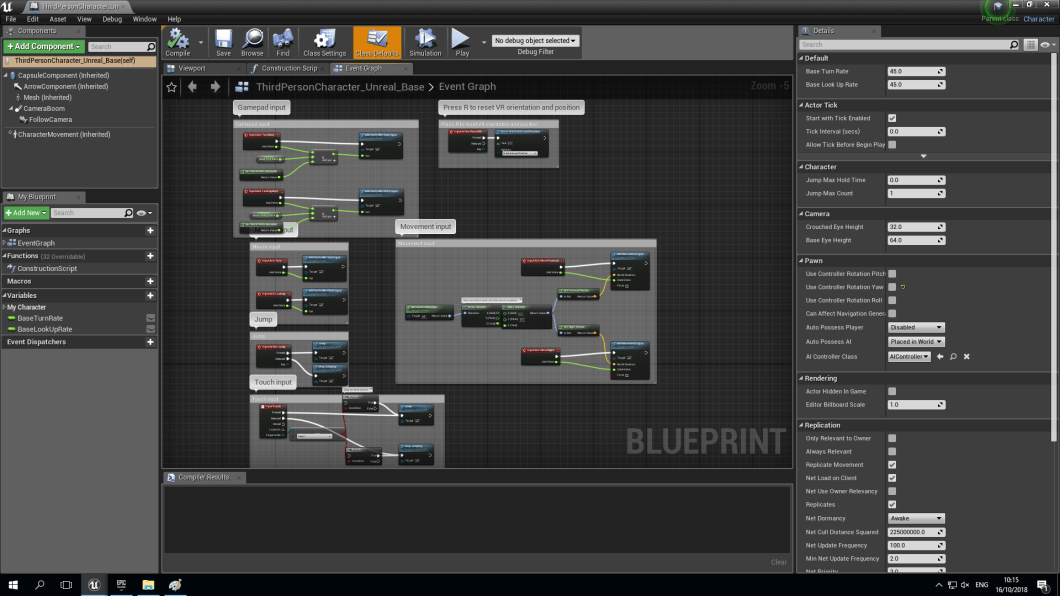Toggle Use Controller Rotation Yaw
The image size is (1060, 596).
[892, 287]
